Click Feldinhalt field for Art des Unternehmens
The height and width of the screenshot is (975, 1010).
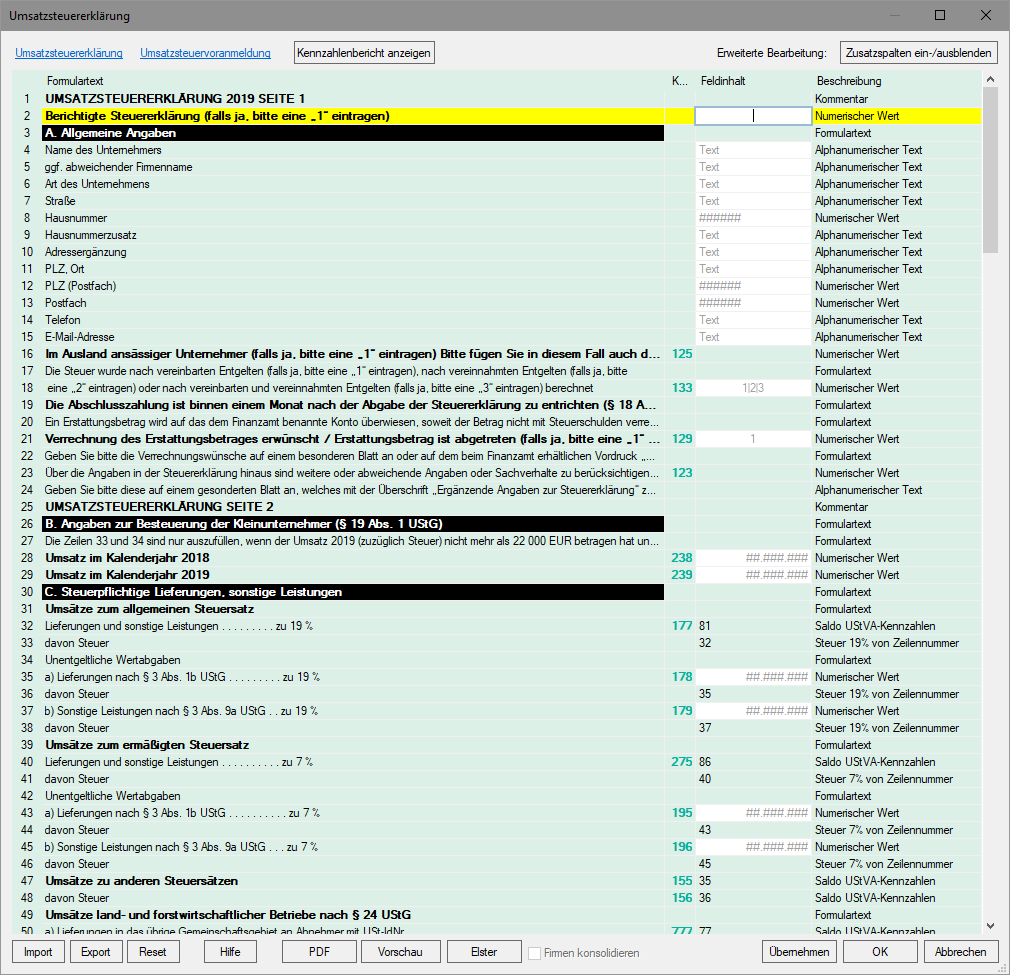pyautogui.click(x=753, y=184)
